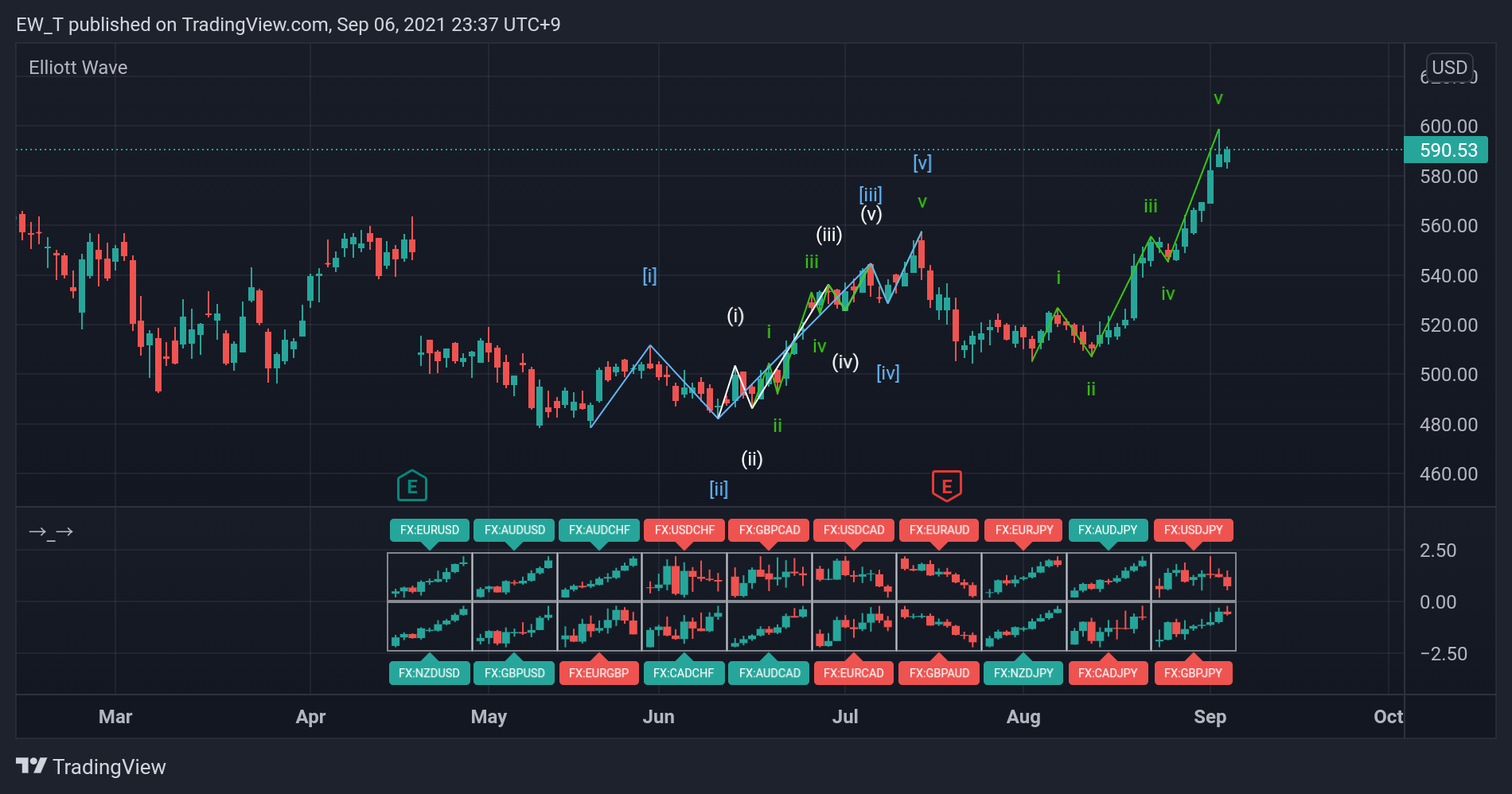This screenshot has height=794, width=1512.
Task: Click the red earnings E marker
Action: tap(947, 486)
